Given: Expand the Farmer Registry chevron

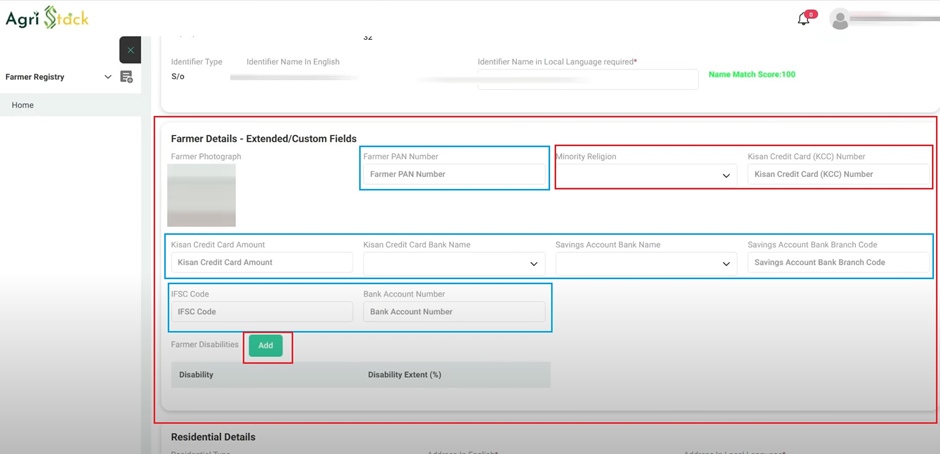Looking at the screenshot, I should (x=108, y=77).
